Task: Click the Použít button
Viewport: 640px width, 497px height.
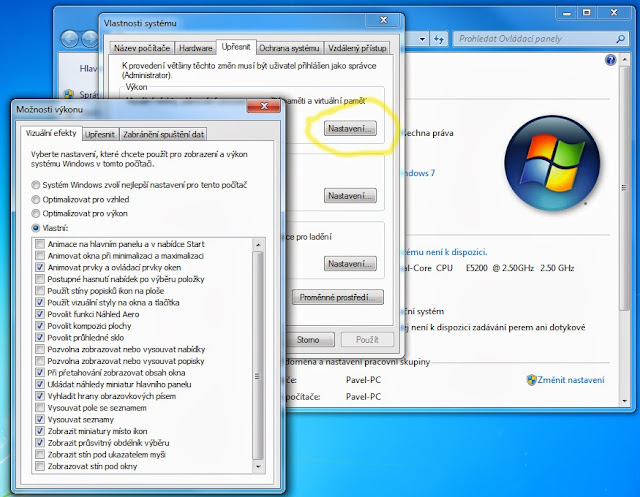Action: 367,339
